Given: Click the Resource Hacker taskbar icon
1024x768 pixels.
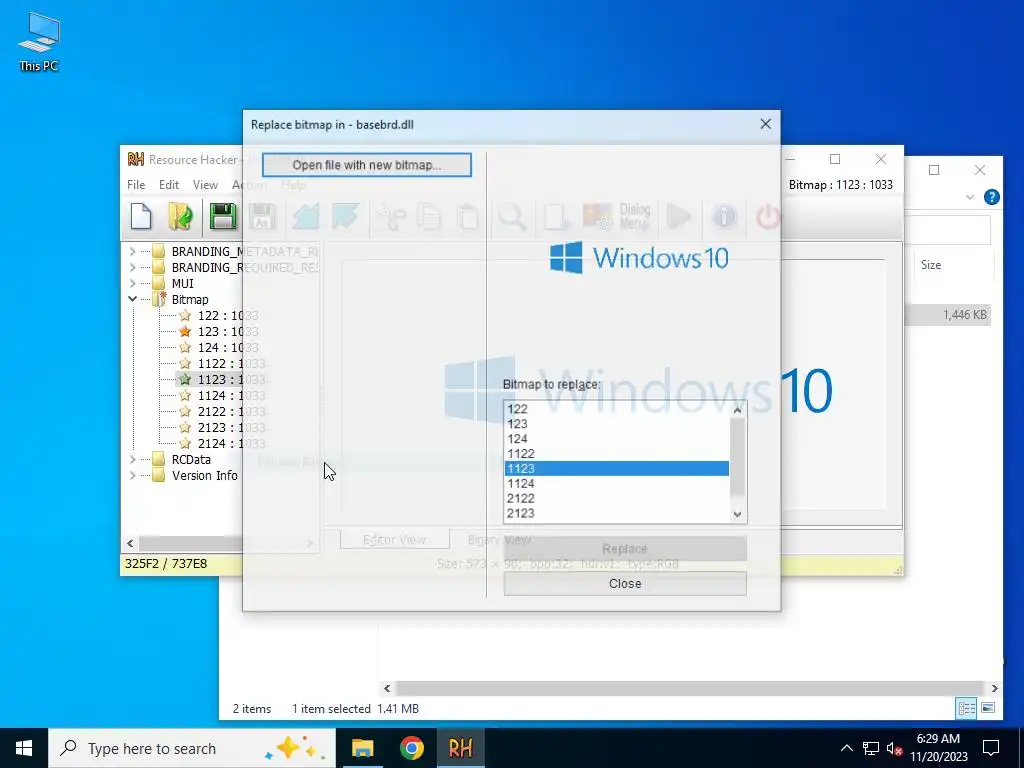Looking at the screenshot, I should coord(460,748).
